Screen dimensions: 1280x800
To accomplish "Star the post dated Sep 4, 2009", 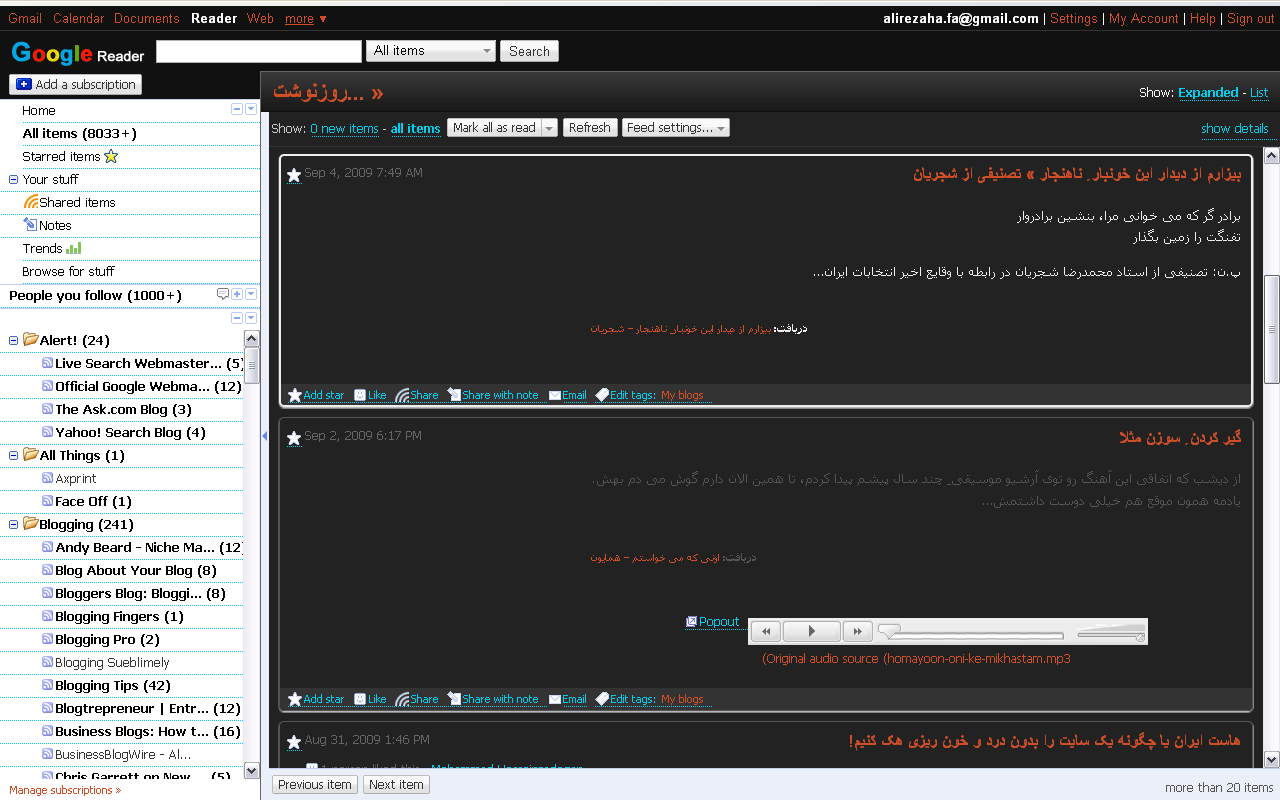I will point(294,175).
